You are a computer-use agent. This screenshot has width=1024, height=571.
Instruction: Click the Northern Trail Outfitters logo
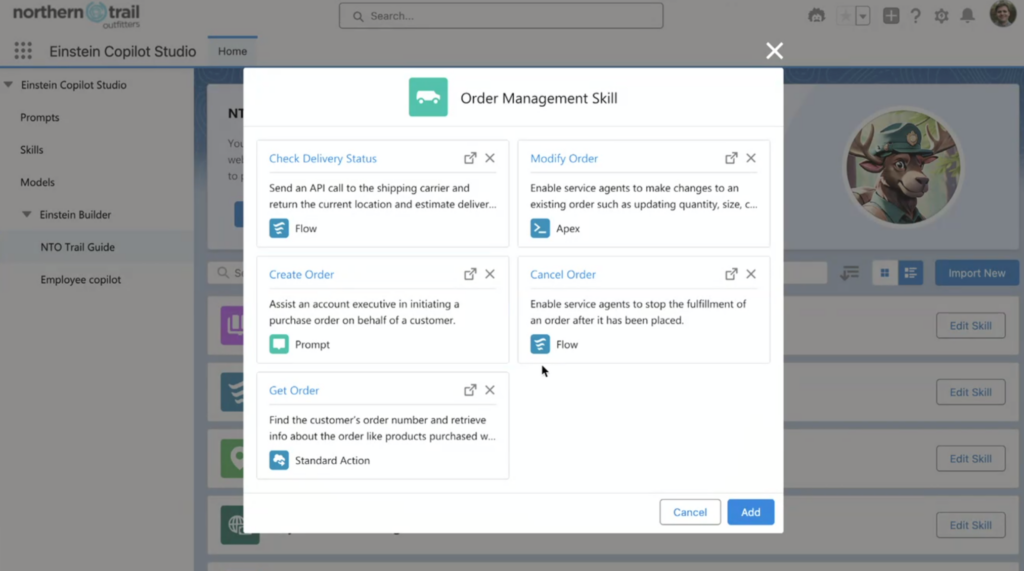[76, 14]
